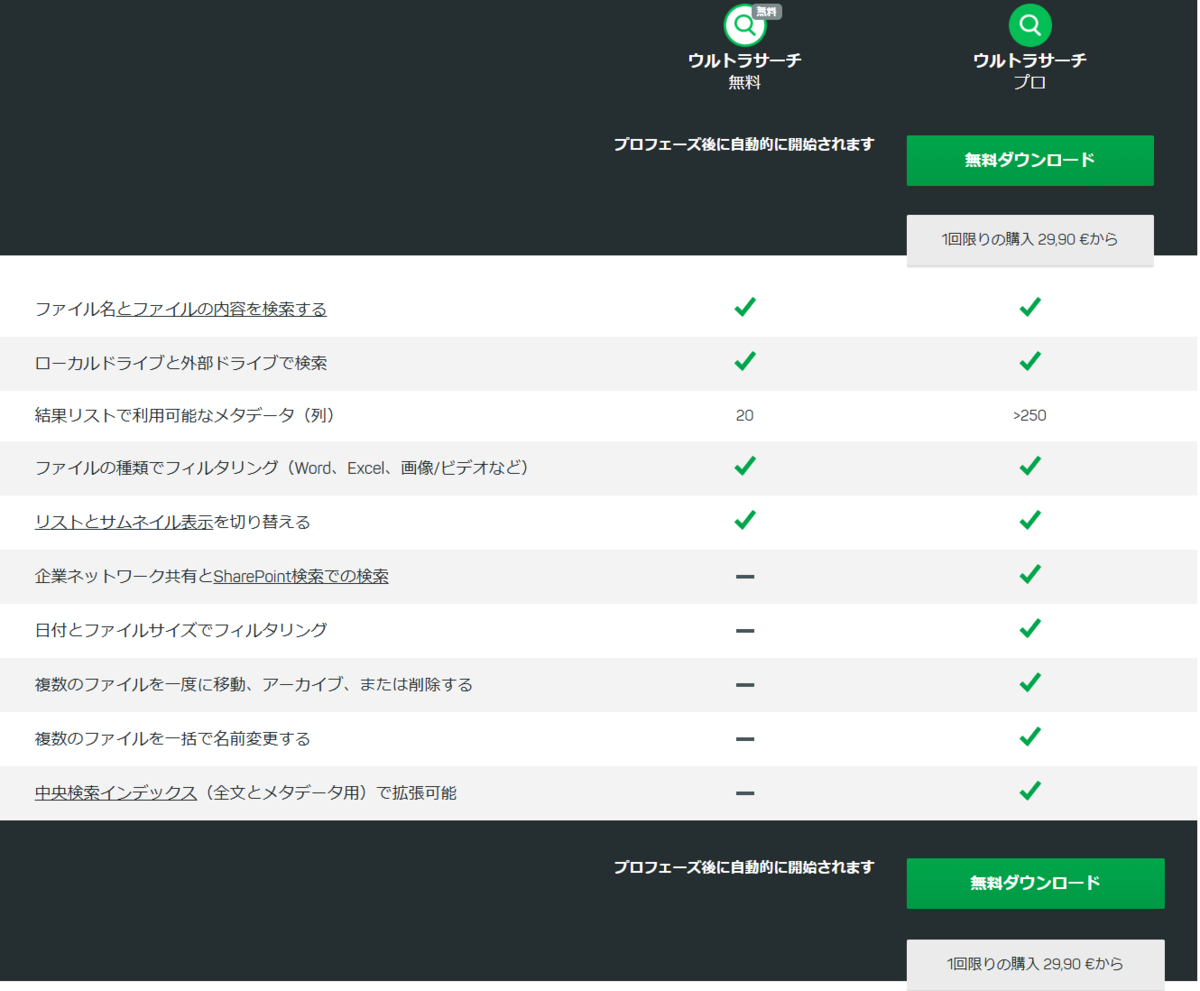Click free dash for 企業ネットワーク共有 row

(x=744, y=577)
